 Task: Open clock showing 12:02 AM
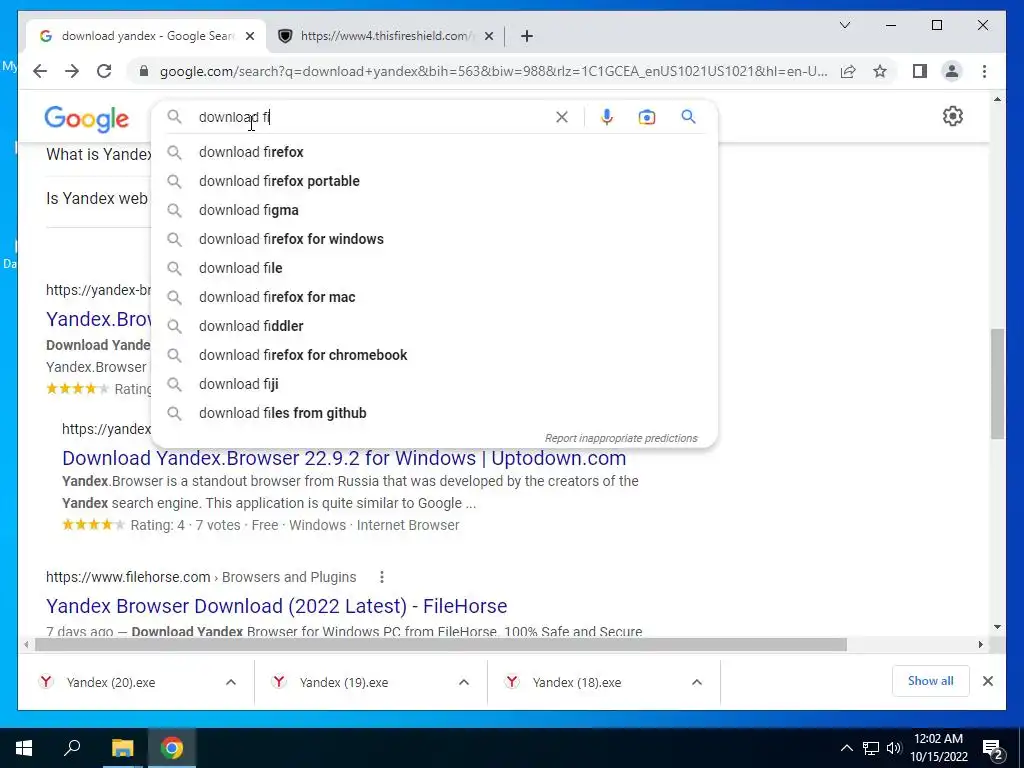[938, 748]
